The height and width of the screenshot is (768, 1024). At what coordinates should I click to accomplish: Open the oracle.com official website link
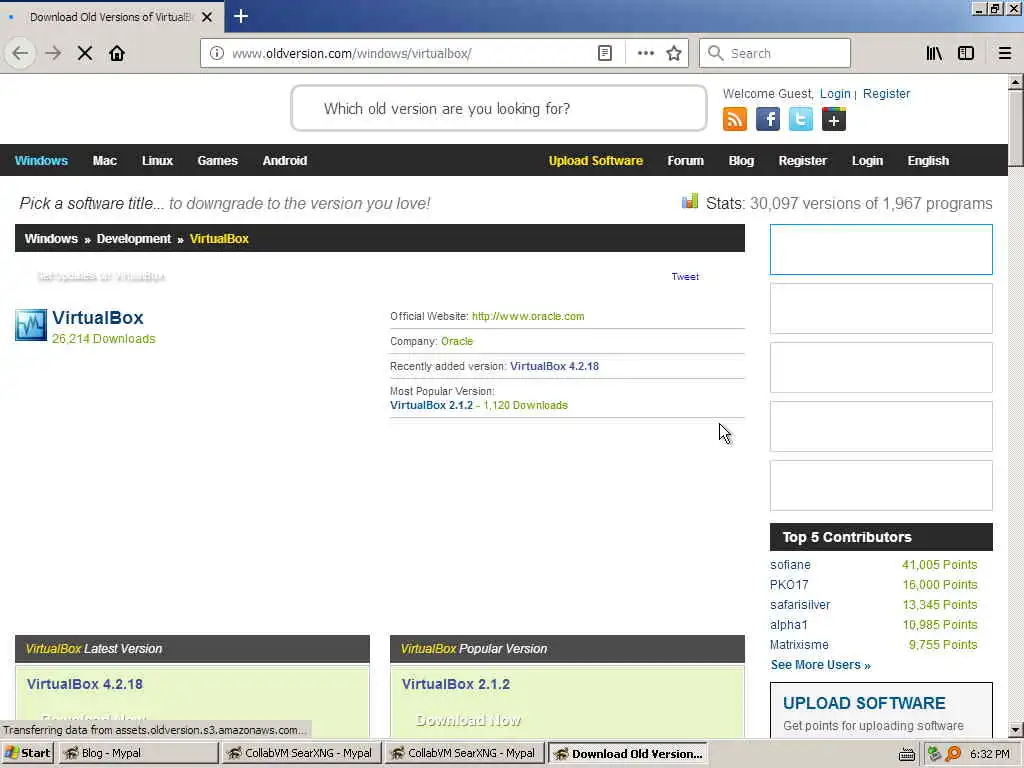pyautogui.click(x=528, y=316)
